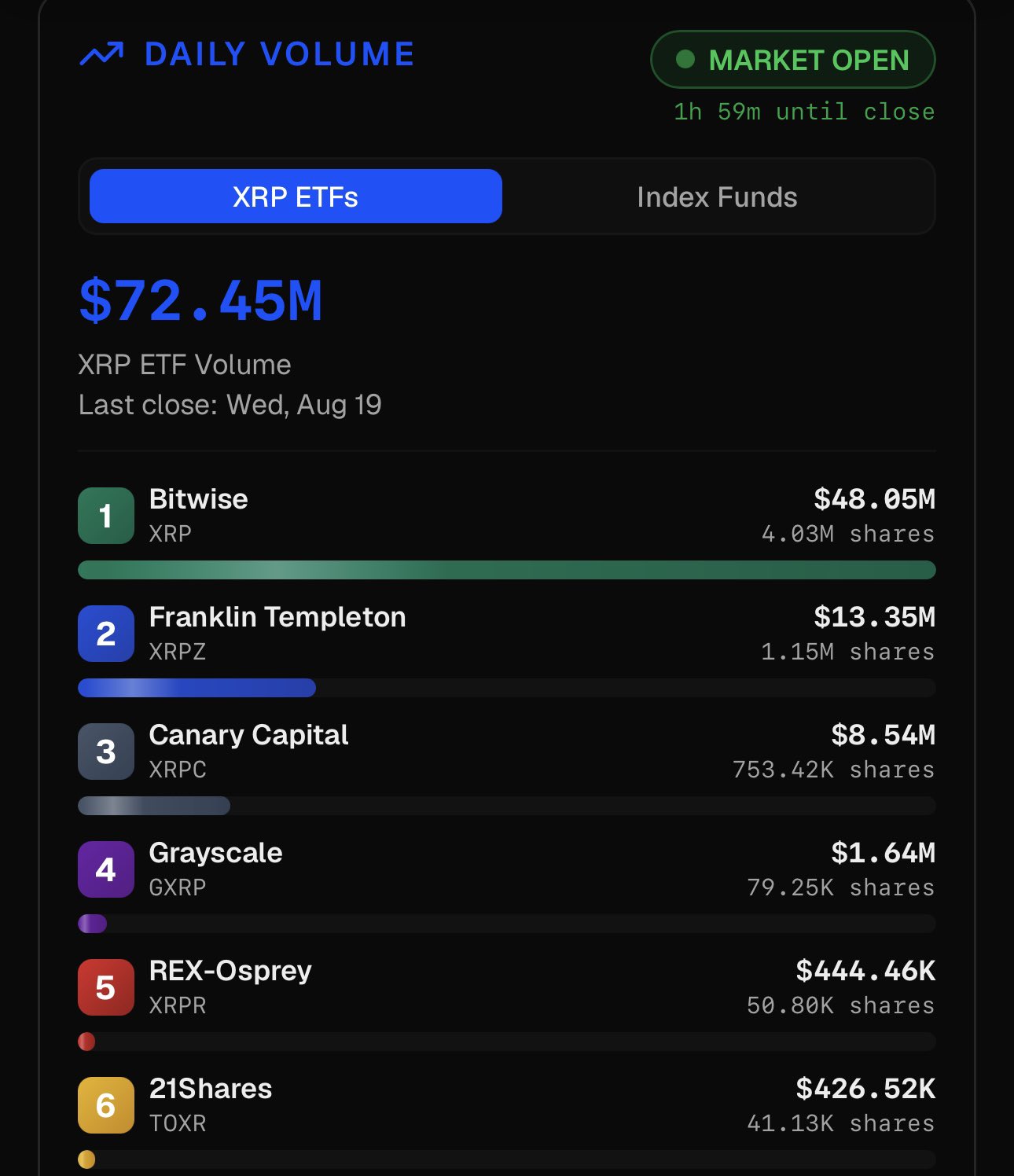1014x1176 pixels.
Task: Click the green rank 1 badge for Bitwise
Action: click(x=106, y=516)
